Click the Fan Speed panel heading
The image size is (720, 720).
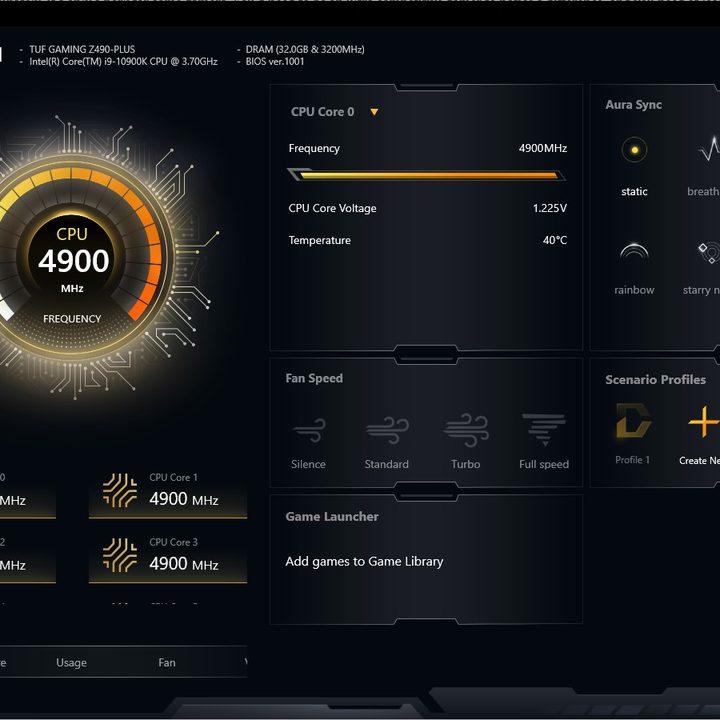point(314,378)
